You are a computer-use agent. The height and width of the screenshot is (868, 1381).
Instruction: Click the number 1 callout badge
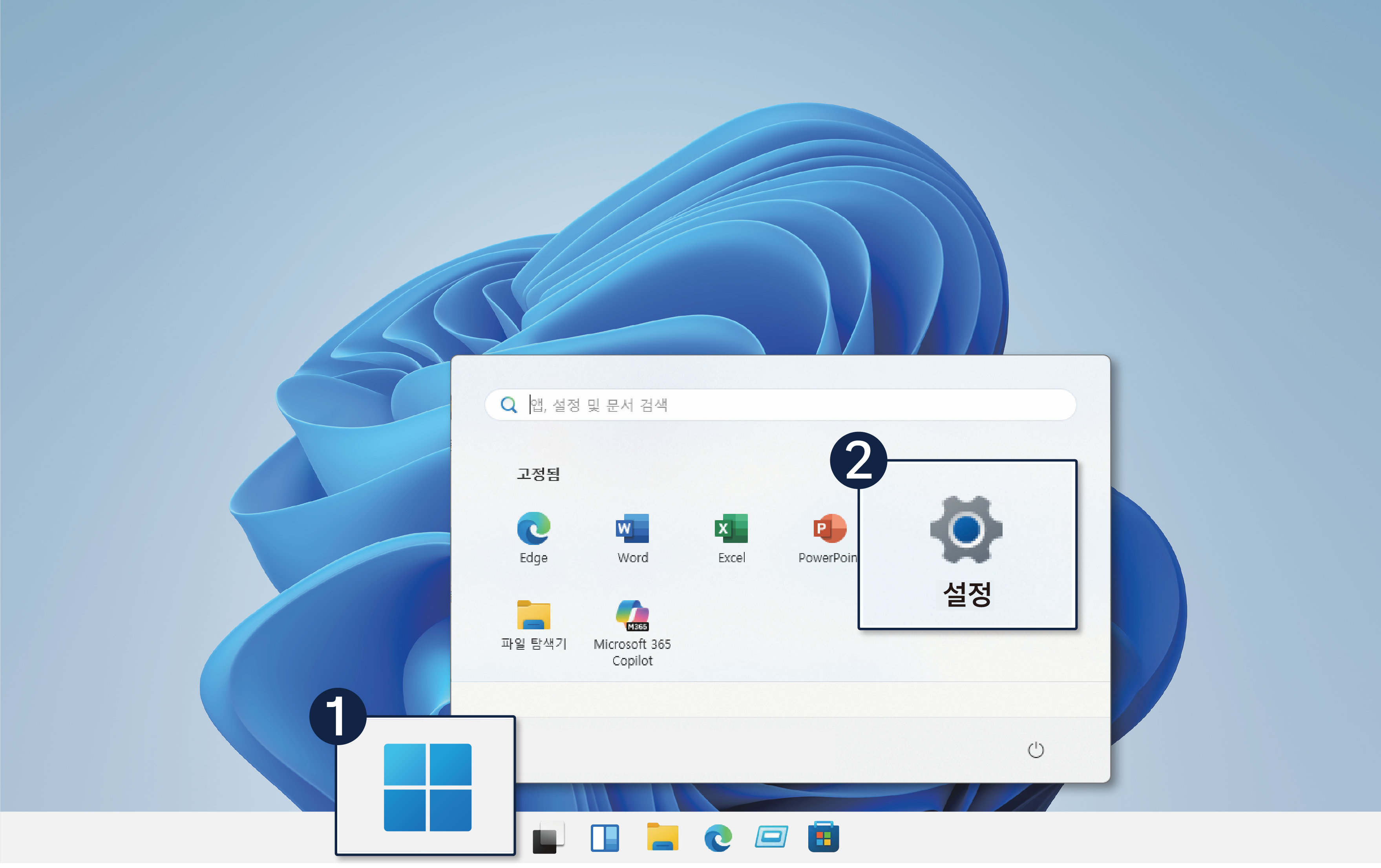coord(338,716)
